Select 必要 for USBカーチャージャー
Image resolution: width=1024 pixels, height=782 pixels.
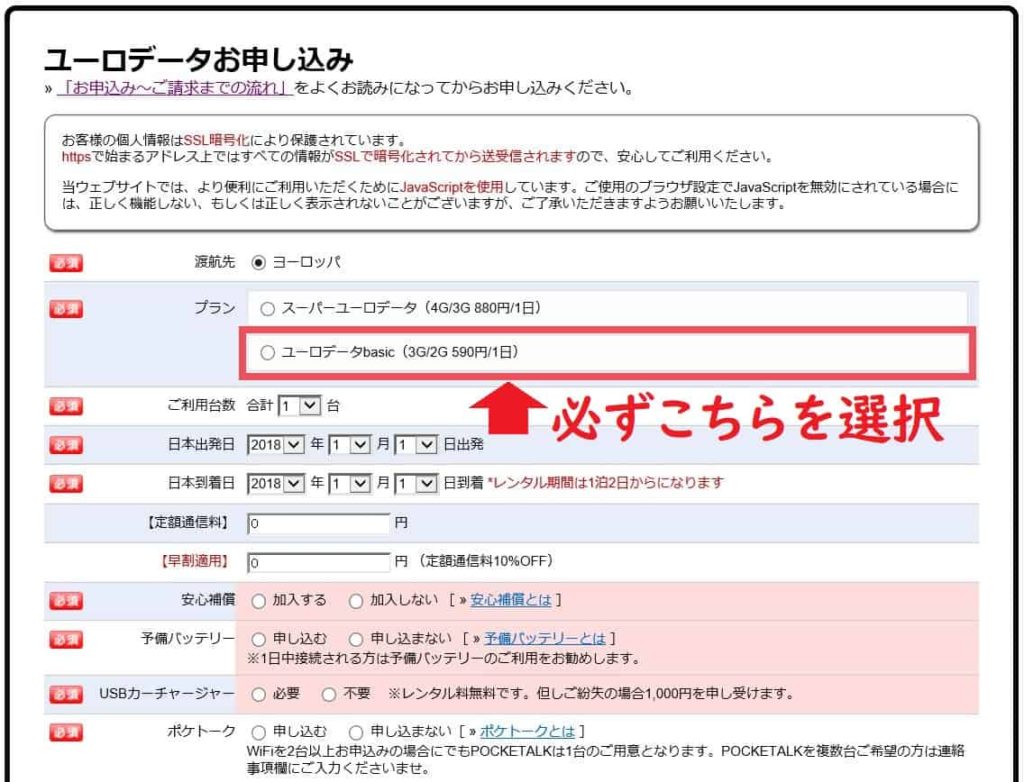pyautogui.click(x=259, y=694)
